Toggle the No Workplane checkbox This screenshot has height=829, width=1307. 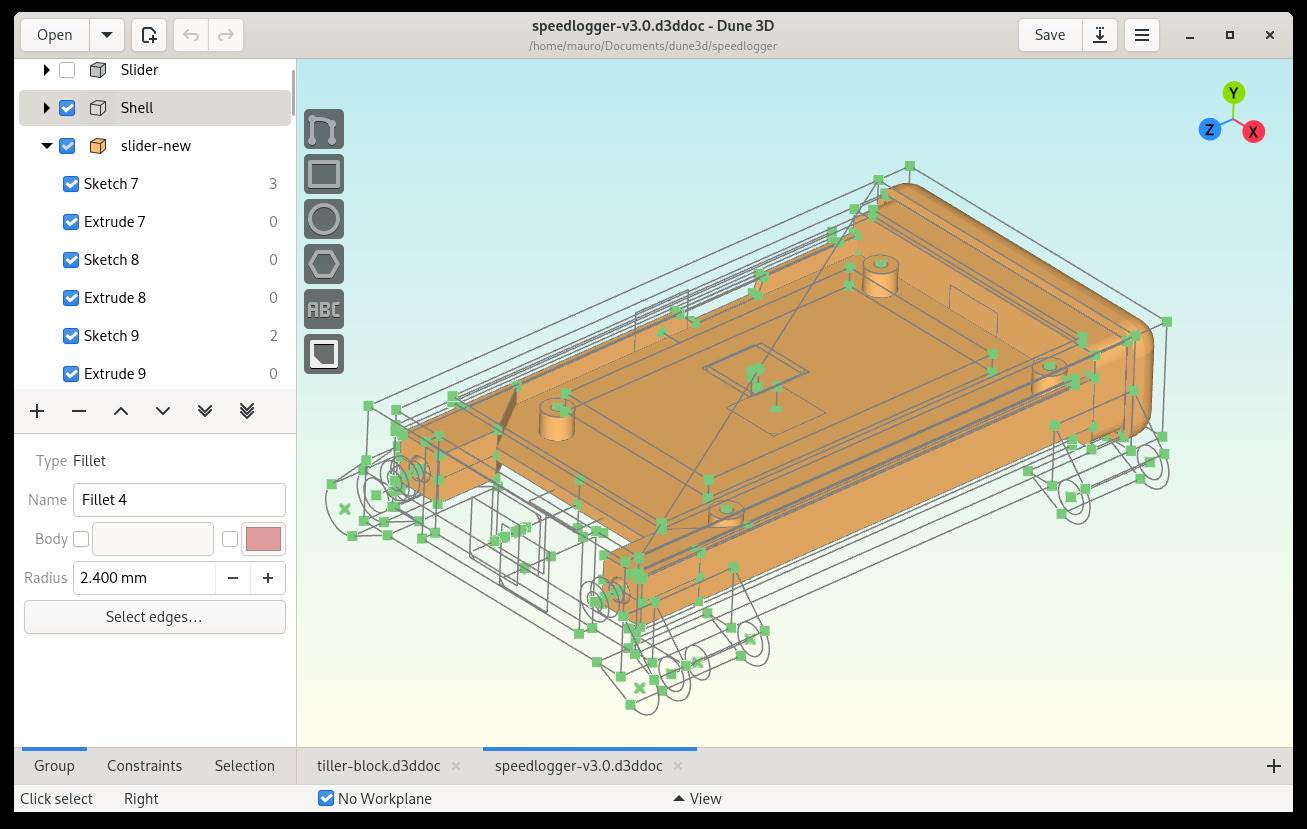coord(326,798)
